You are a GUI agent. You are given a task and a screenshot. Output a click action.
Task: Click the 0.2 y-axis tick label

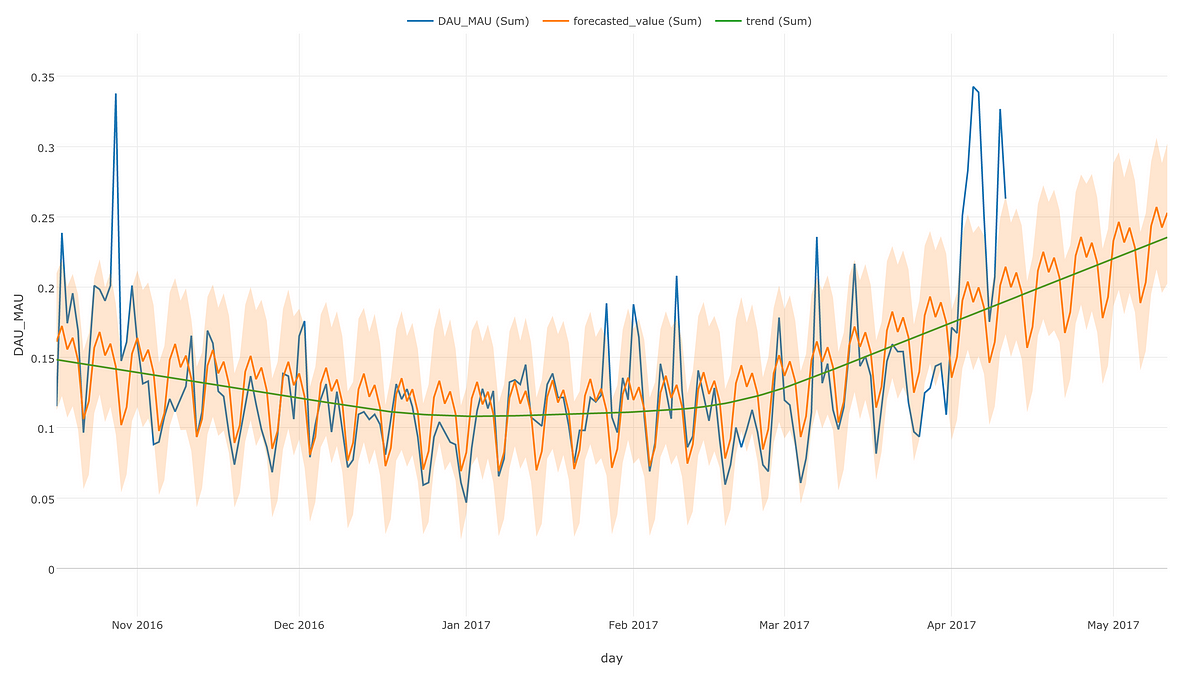44,288
